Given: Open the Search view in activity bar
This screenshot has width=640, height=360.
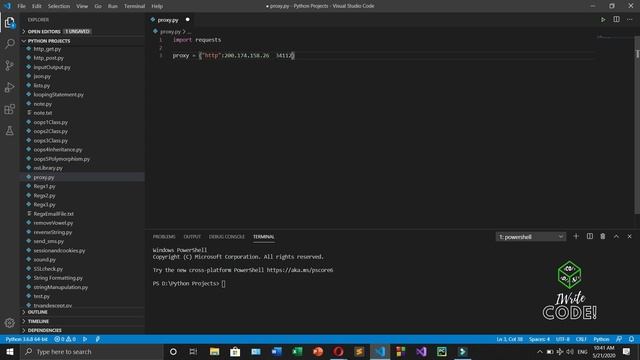Looking at the screenshot, I should click(x=9, y=44).
